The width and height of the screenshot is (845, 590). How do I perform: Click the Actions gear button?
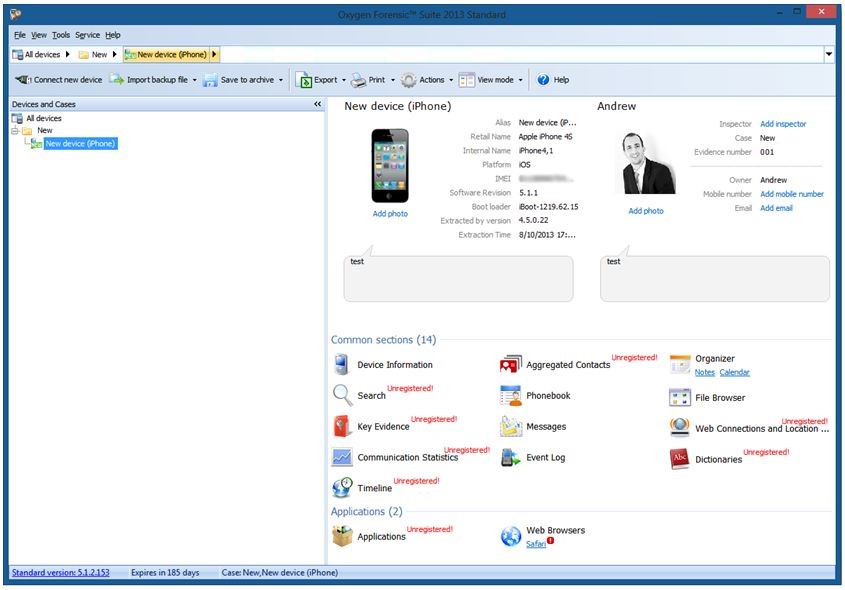423,80
